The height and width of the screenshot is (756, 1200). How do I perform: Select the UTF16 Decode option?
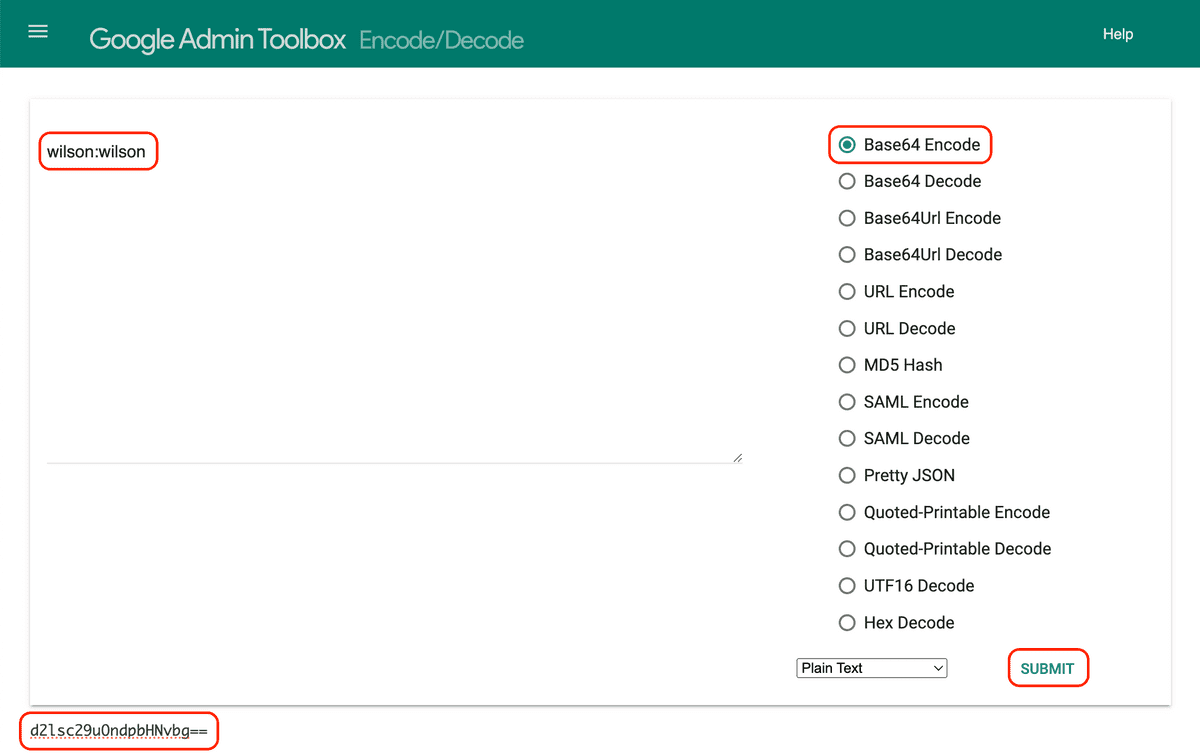847,585
